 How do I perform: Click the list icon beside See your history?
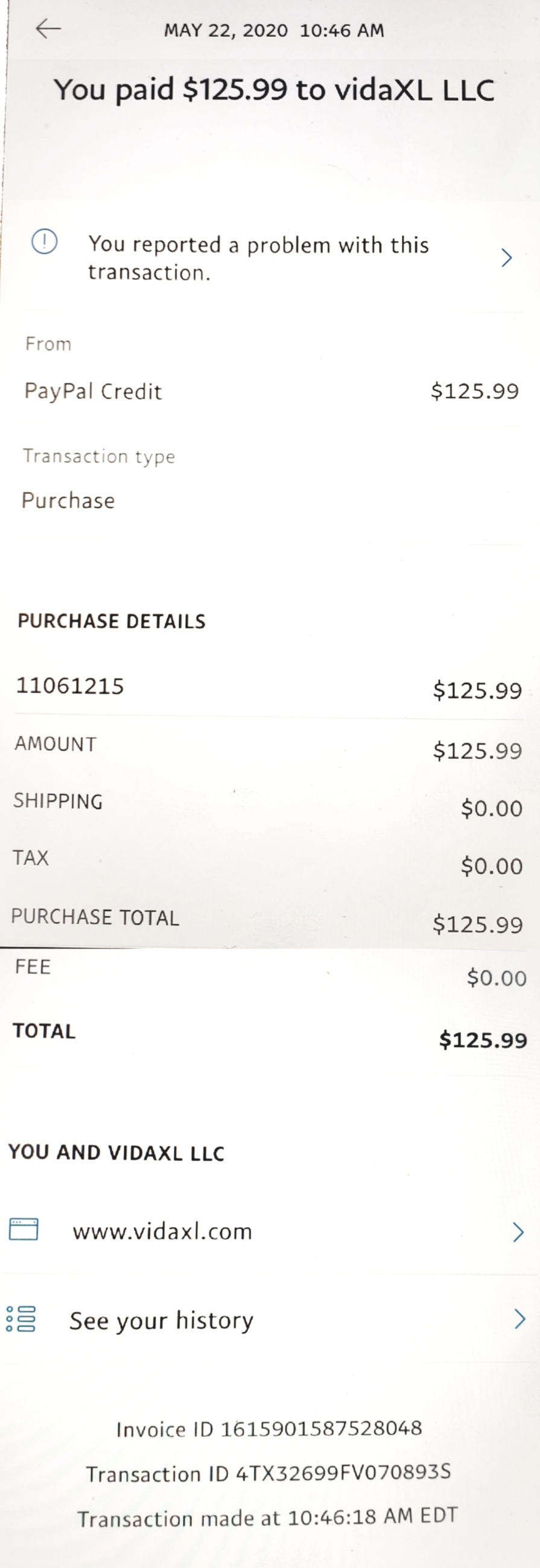coord(21,1319)
